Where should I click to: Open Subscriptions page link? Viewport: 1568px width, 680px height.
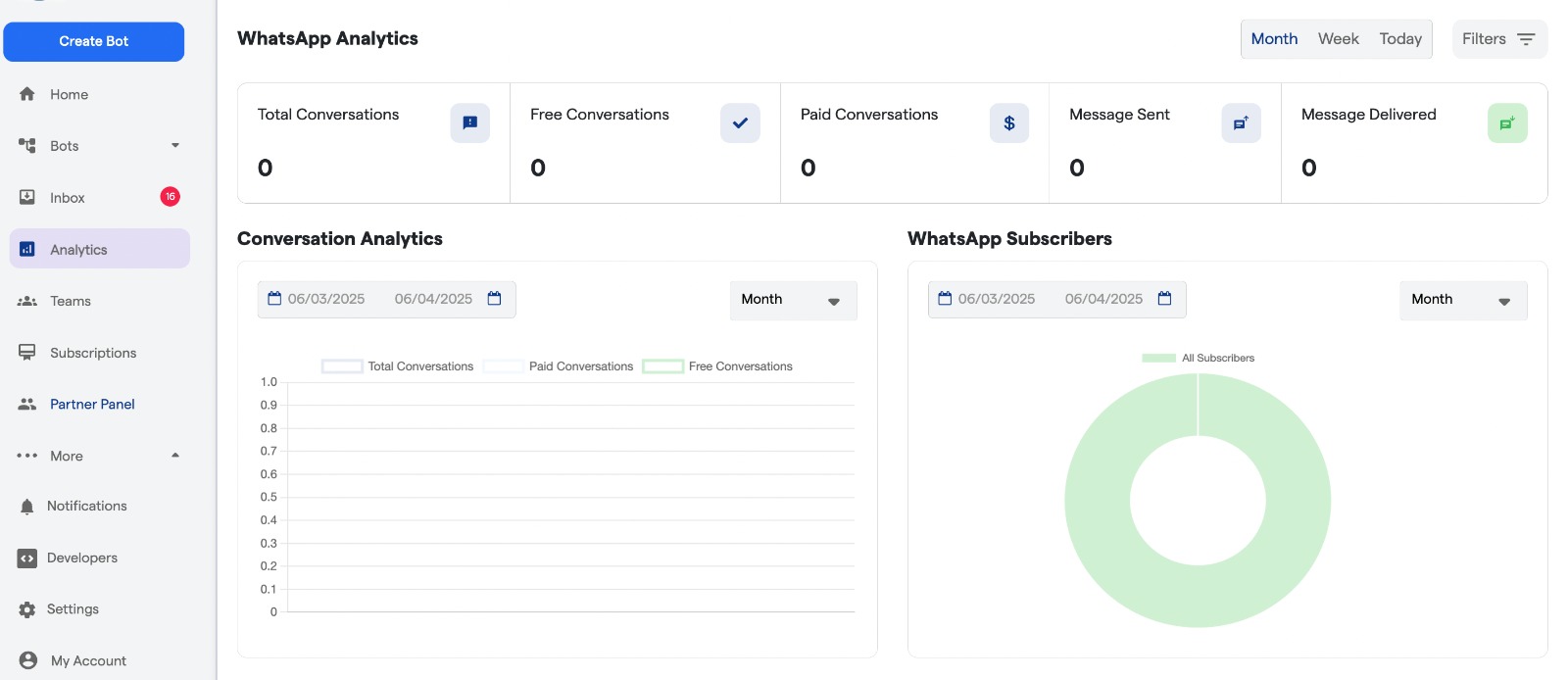[93, 353]
